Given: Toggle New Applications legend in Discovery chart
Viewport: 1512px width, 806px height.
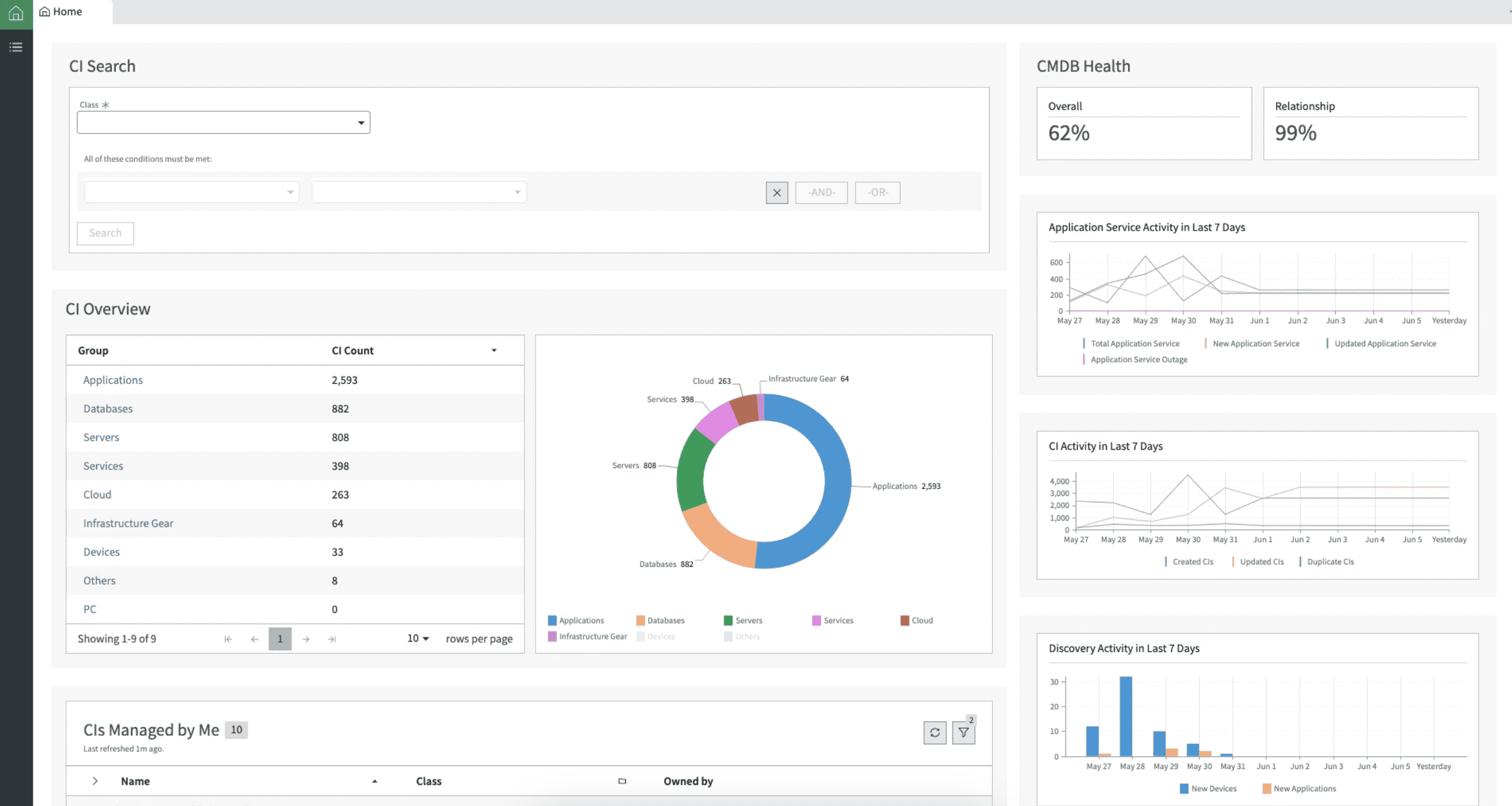Looking at the screenshot, I should pos(1299,788).
